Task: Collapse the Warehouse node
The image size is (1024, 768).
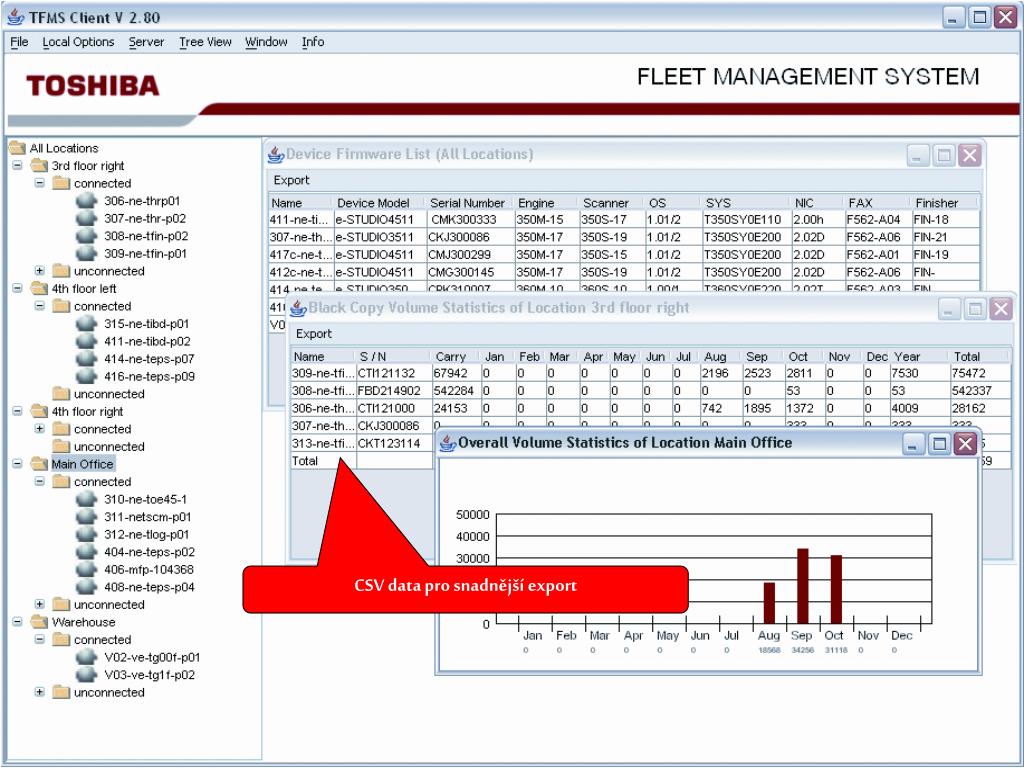Action: pos(18,622)
